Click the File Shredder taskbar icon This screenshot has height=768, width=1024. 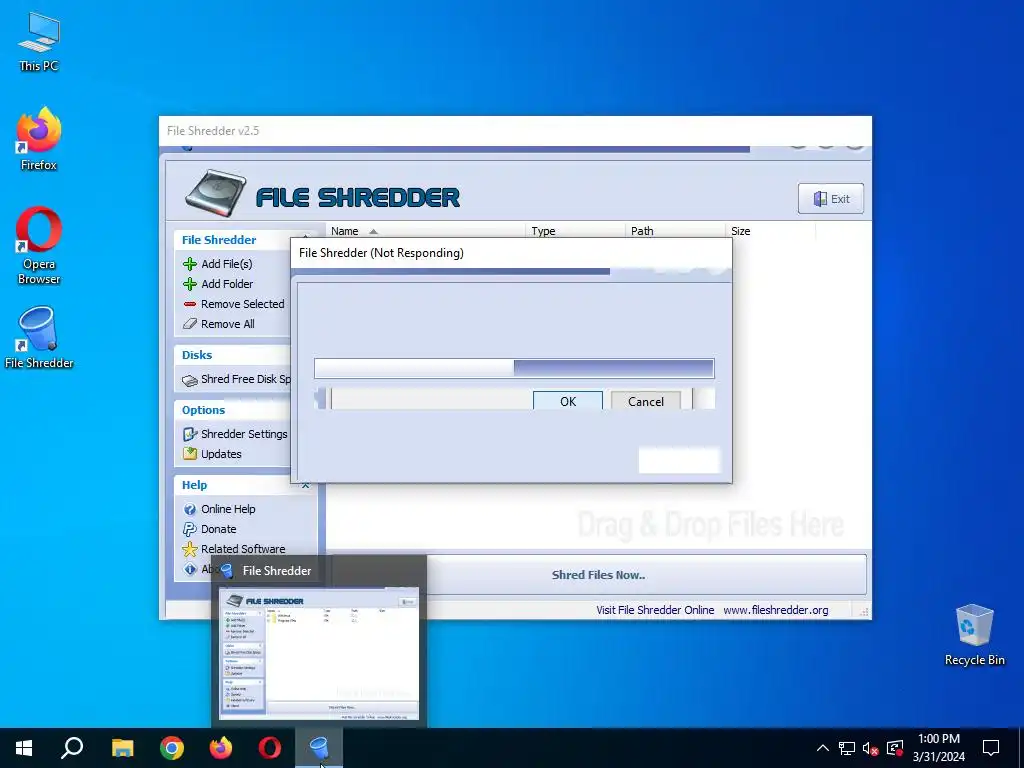[x=319, y=748]
